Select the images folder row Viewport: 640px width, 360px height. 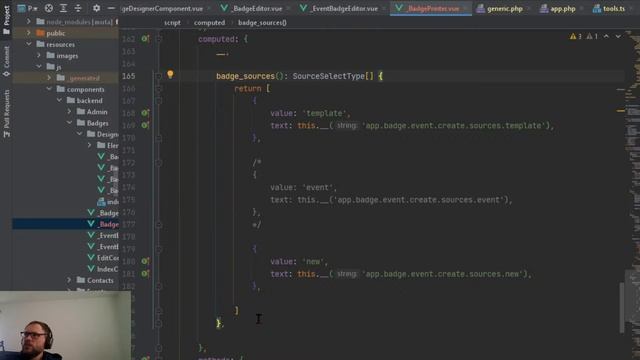click(x=65, y=56)
